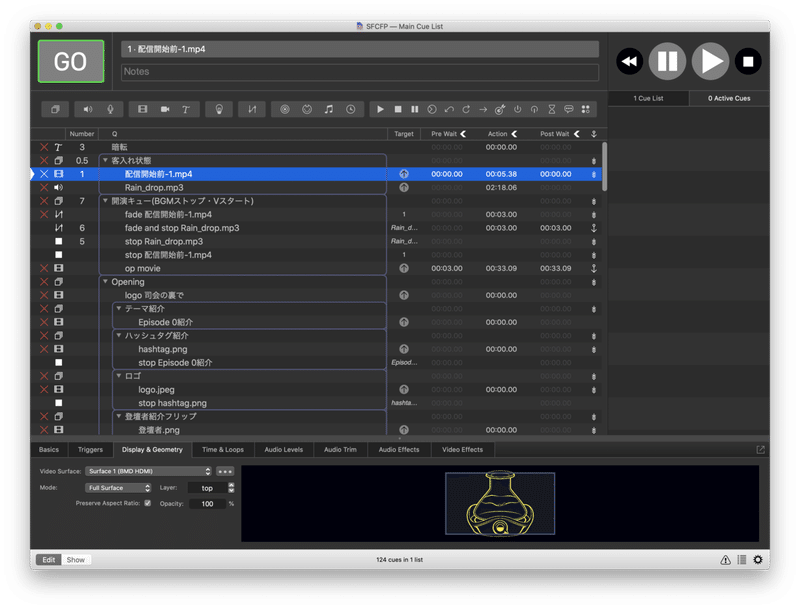800x609 pixels.
Task: Switch to Audio Levels tab
Action: coord(284,450)
